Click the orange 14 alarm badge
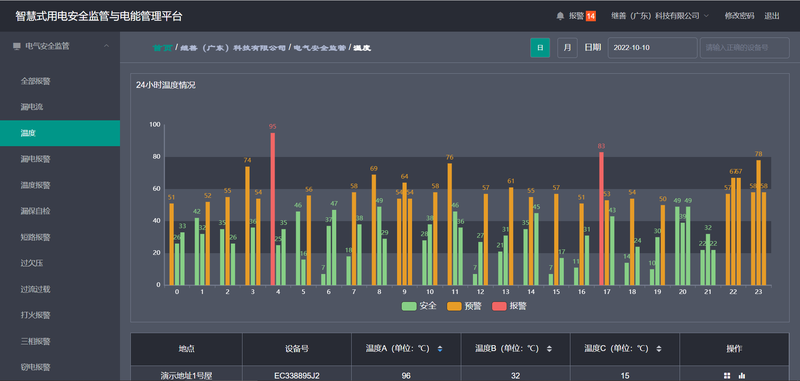This screenshot has height=381, width=800. (x=590, y=16)
